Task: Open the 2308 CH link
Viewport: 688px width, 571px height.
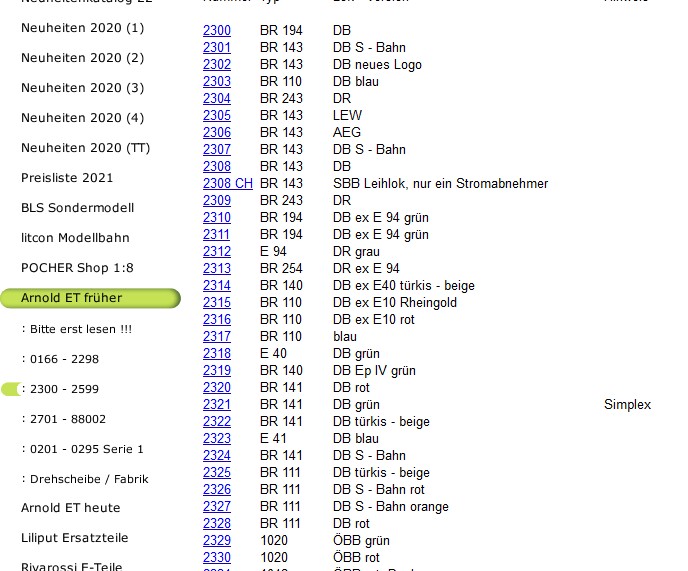Action: click(228, 183)
